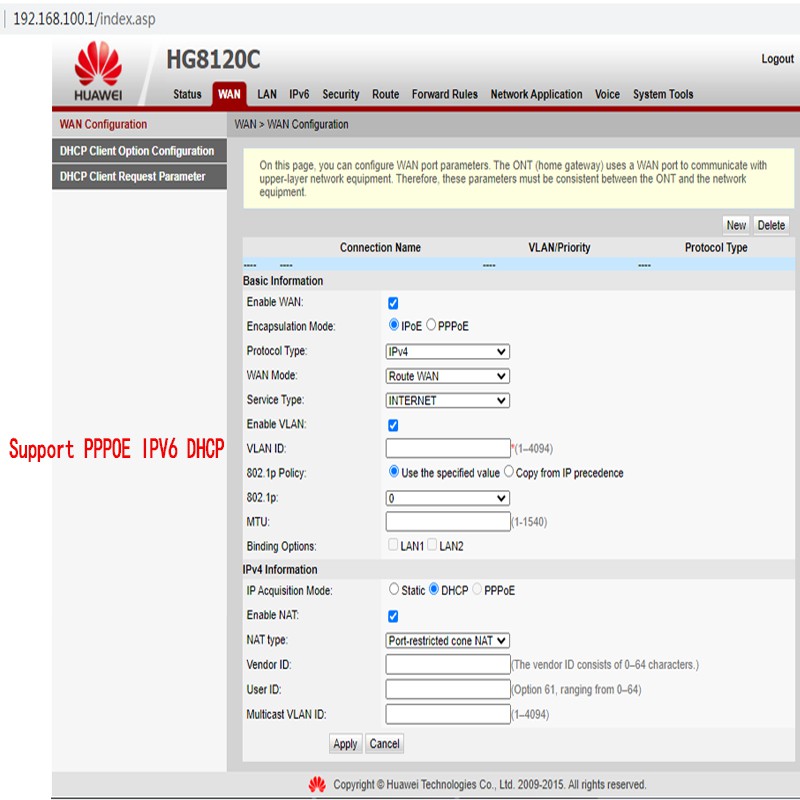The image size is (800, 800).
Task: Switch to the IPv6 tab
Action: pyautogui.click(x=299, y=94)
